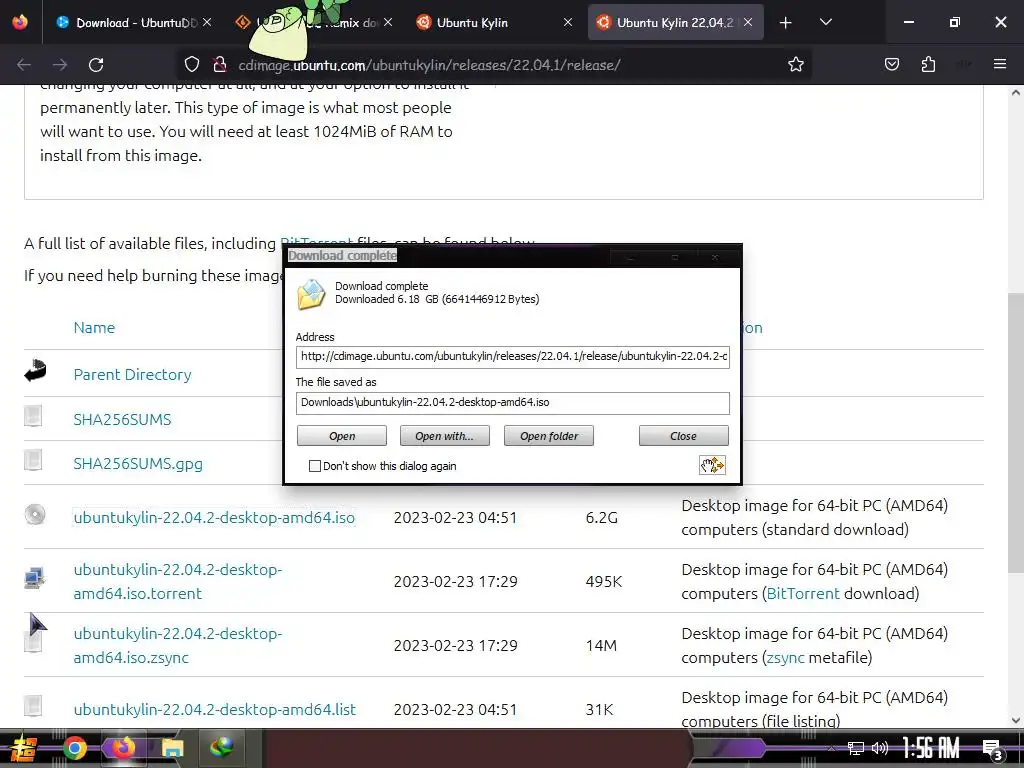The image size is (1024, 768).
Task: Enable Don't show this dialog again
Action: pyautogui.click(x=315, y=466)
